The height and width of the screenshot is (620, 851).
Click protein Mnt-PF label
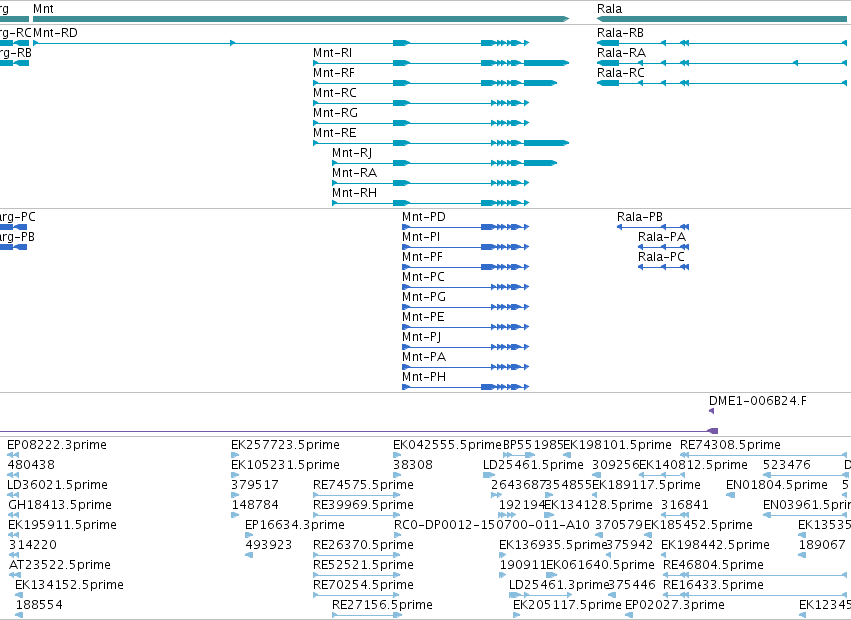pyautogui.click(x=422, y=257)
